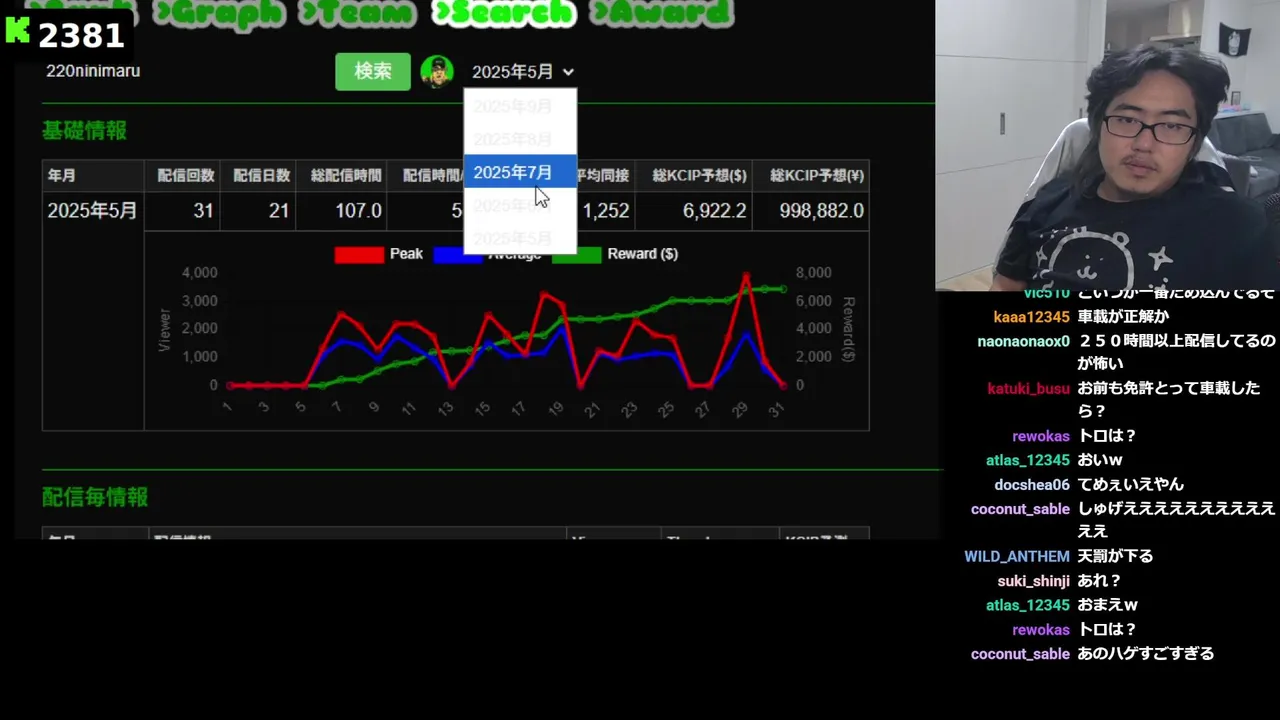Click the 6,922.2 dollar value cell
This screenshot has width=1280, height=720.
694,211
